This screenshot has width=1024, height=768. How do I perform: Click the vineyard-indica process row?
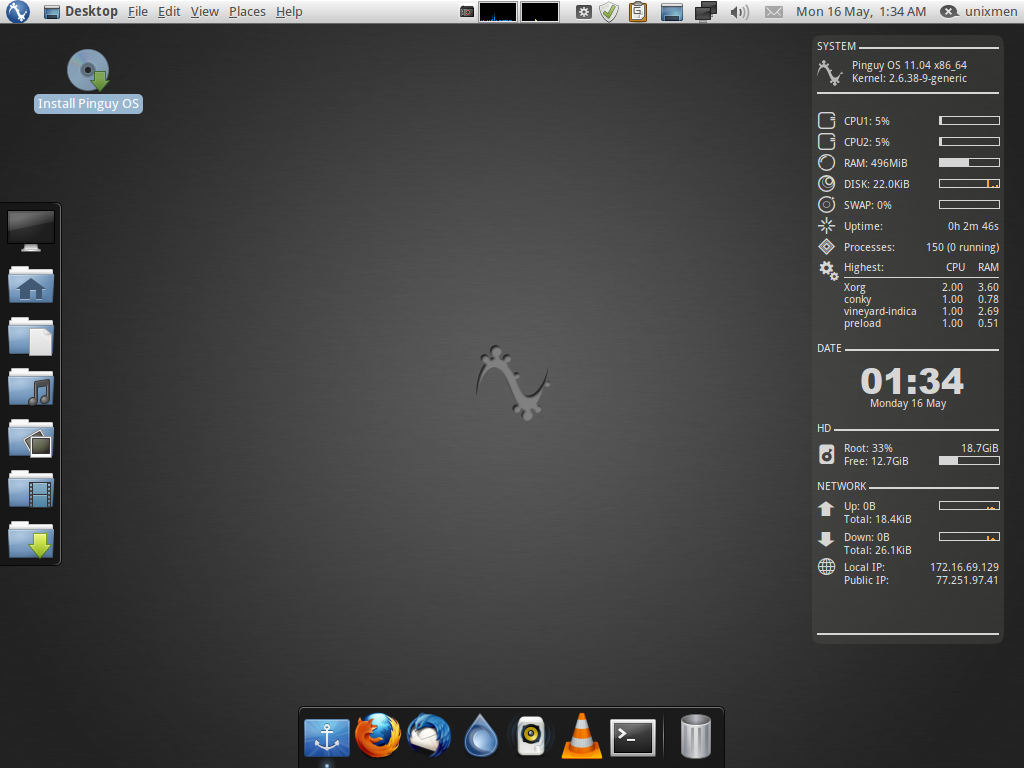921,312
